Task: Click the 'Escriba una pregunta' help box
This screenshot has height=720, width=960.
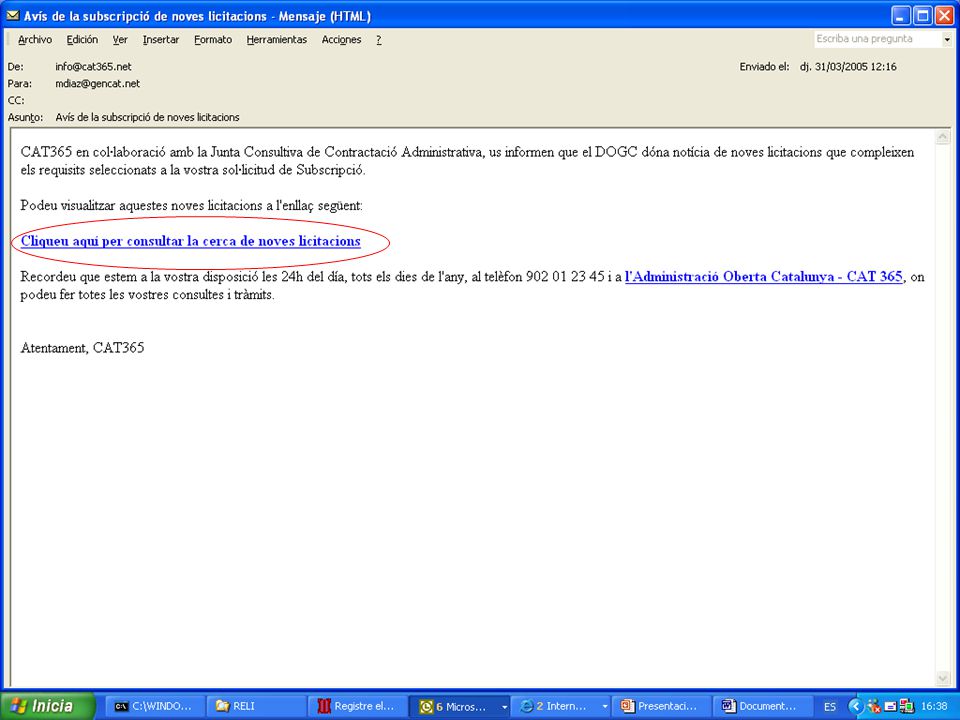Action: [x=878, y=39]
